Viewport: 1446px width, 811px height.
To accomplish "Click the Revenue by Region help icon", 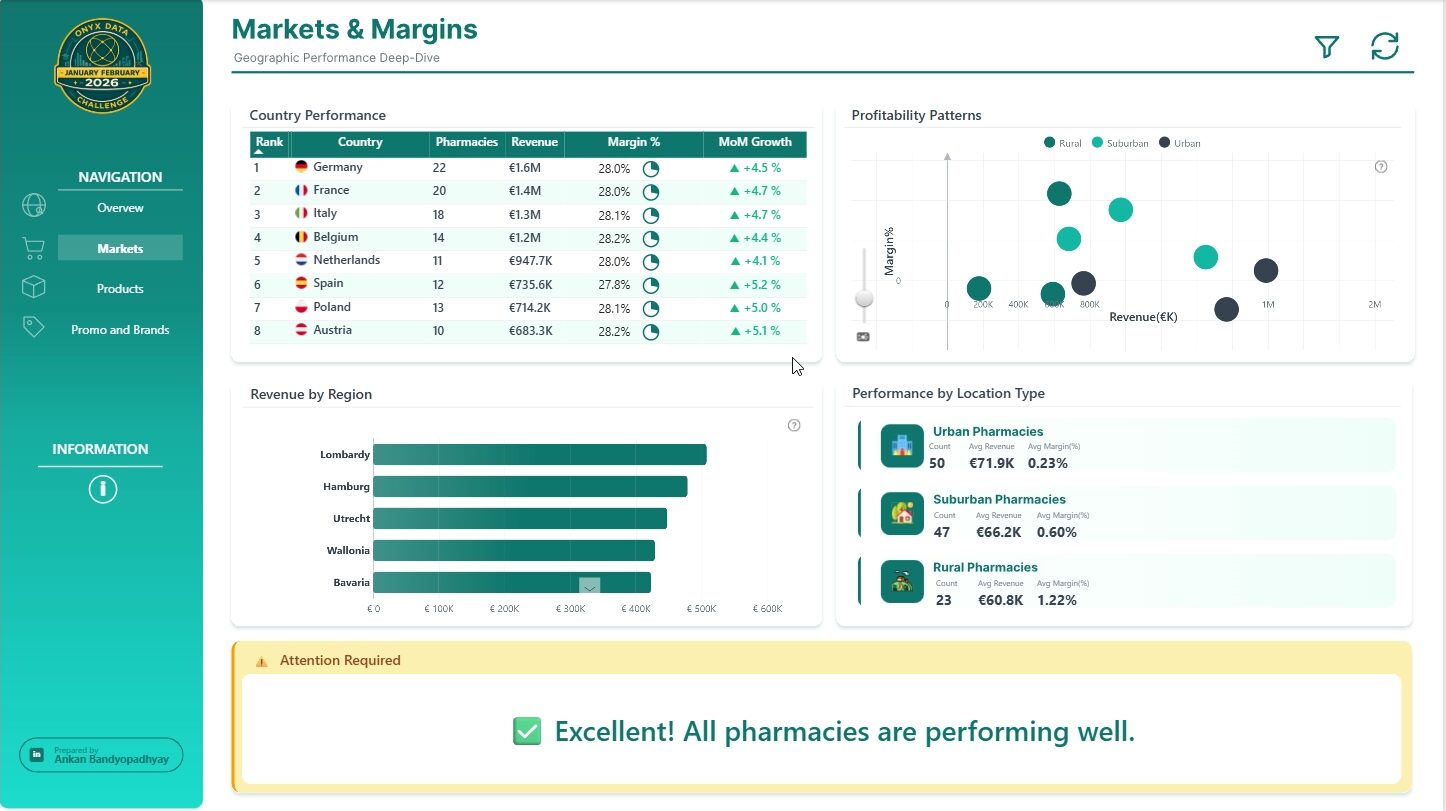I will coord(794,425).
